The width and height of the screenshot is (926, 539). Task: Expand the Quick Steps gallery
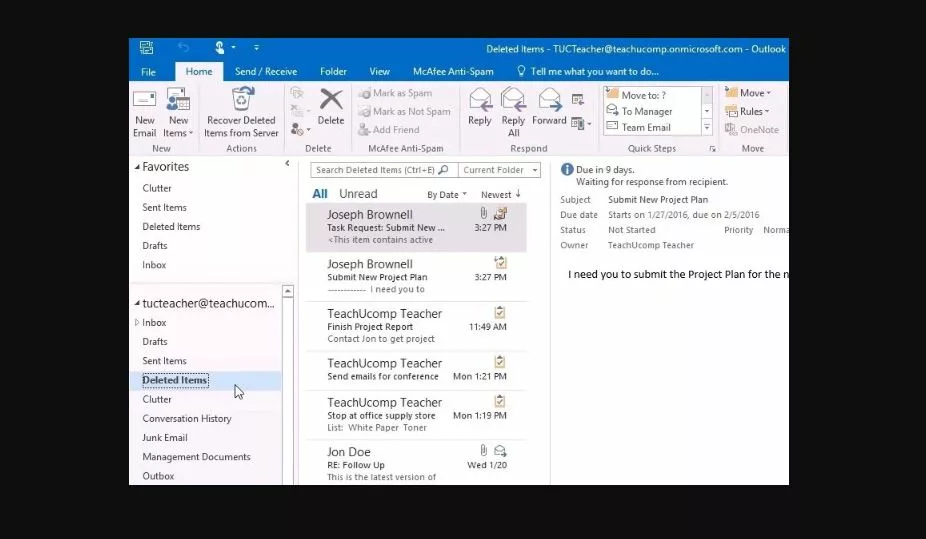tap(707, 127)
